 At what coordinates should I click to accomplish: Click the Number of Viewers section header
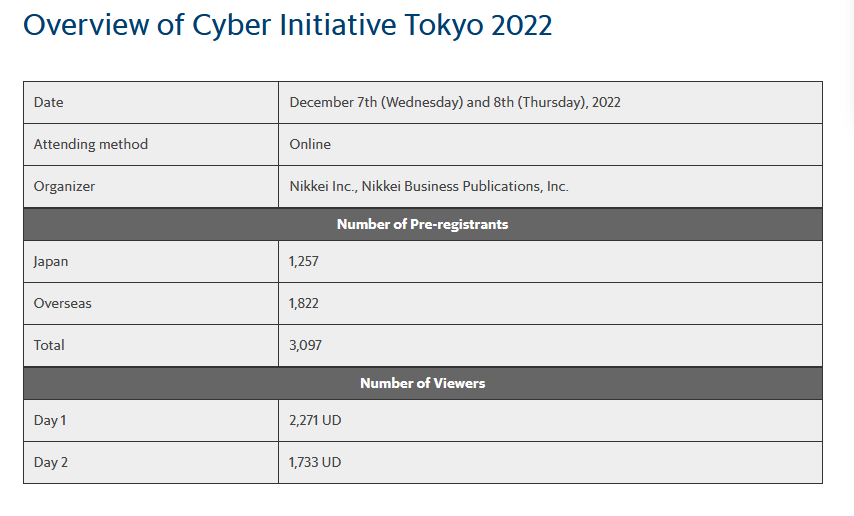[422, 383]
